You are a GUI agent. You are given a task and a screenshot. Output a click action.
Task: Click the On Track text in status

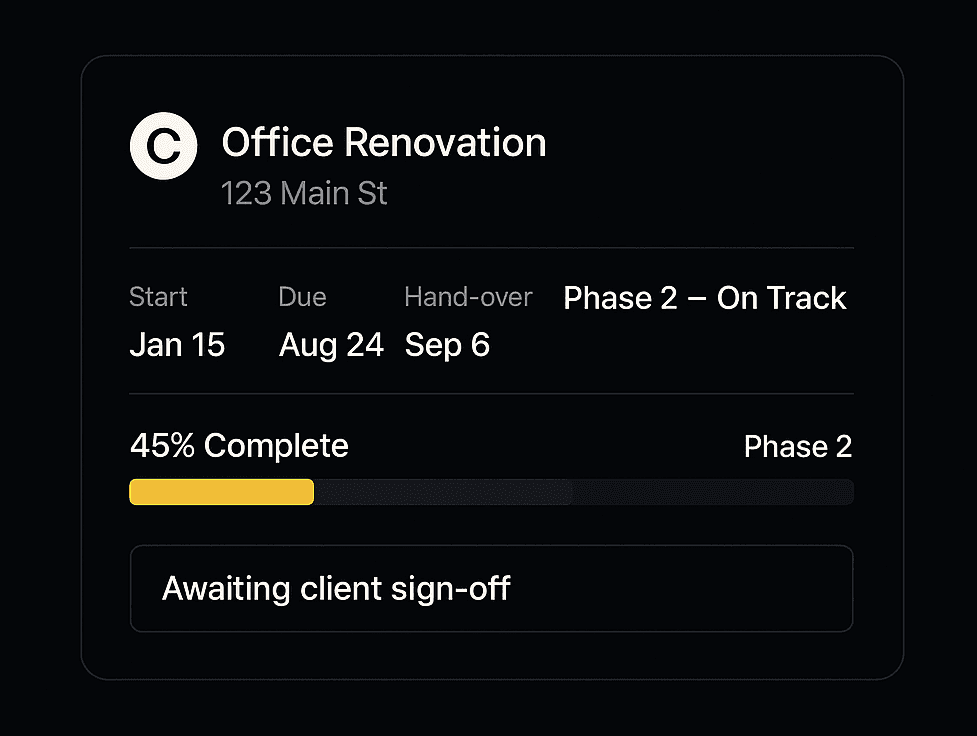coord(781,298)
